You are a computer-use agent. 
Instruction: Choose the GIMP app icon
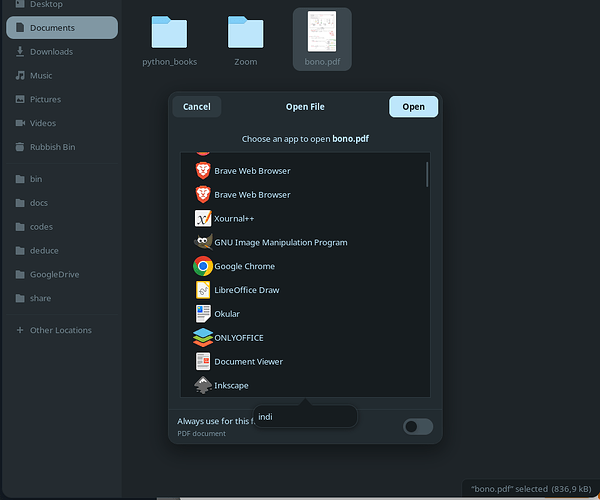(x=203, y=242)
